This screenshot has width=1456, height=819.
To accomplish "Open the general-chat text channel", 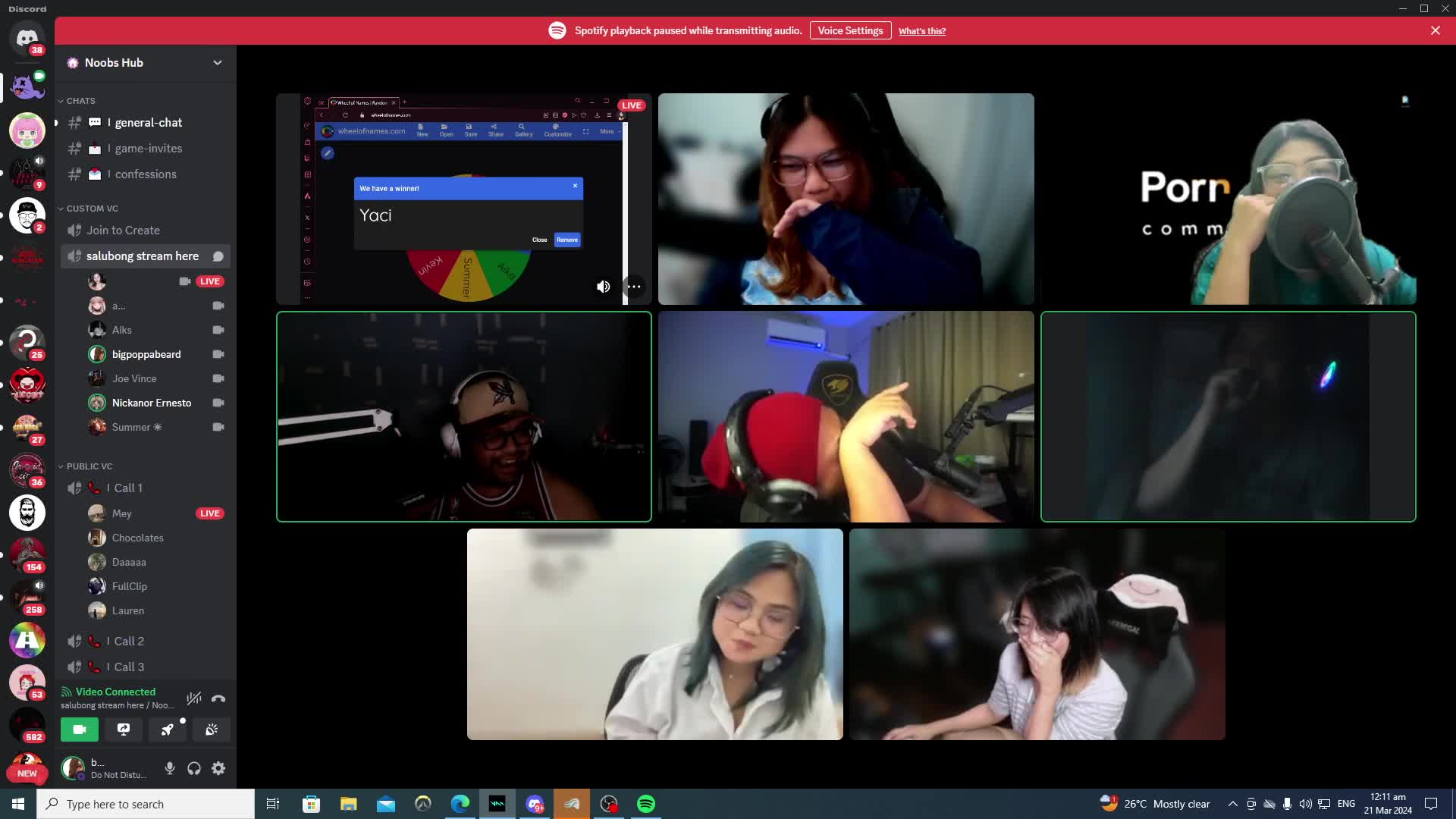I will coord(146,123).
